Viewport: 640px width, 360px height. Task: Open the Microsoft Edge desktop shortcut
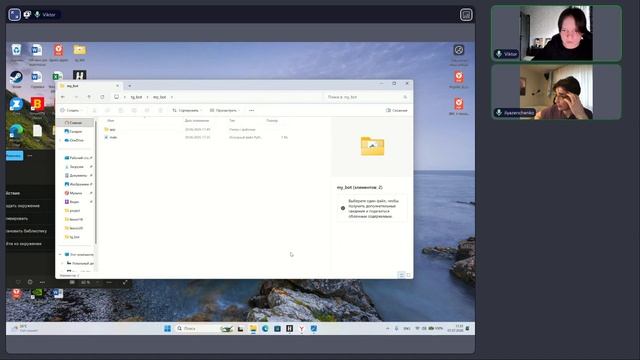click(x=16, y=131)
